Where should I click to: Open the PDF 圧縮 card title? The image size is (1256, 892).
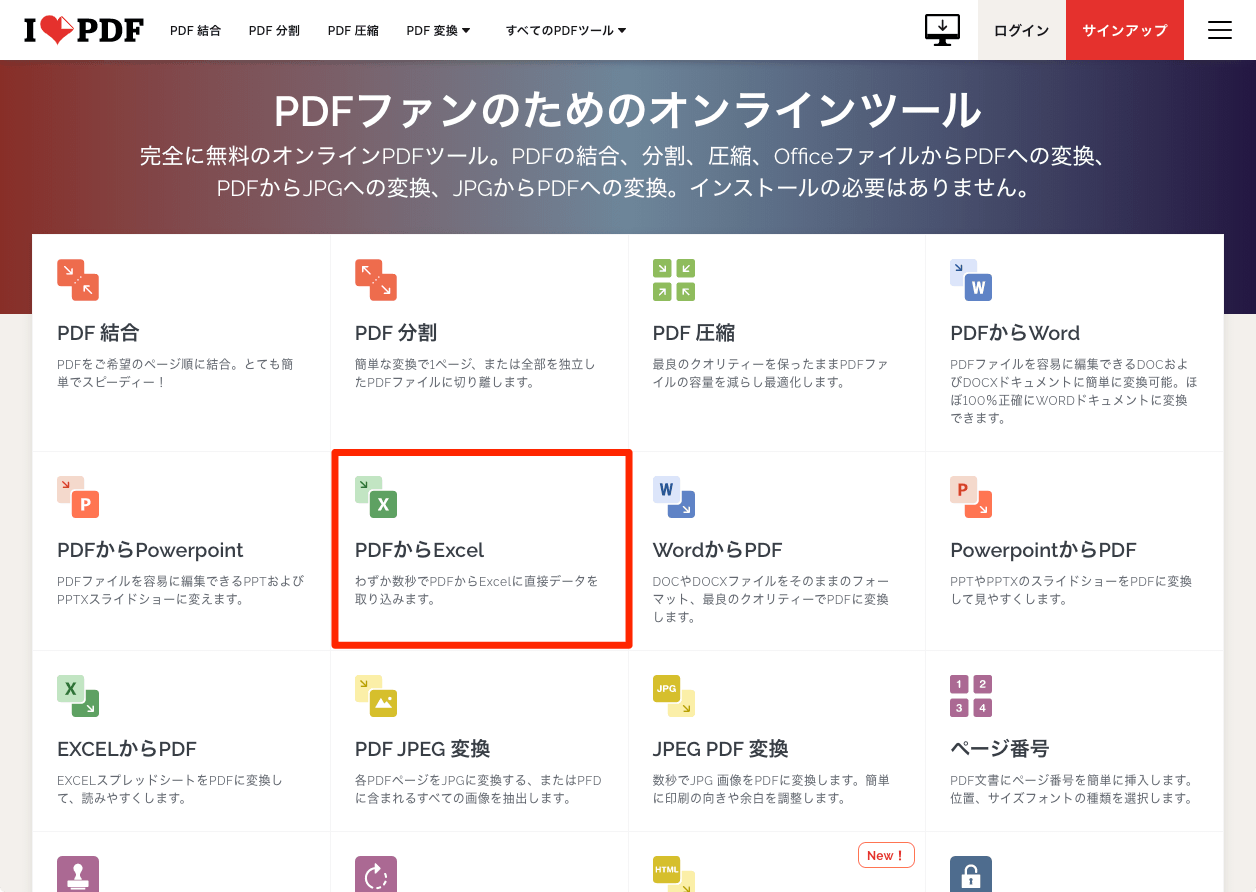pyautogui.click(x=694, y=333)
